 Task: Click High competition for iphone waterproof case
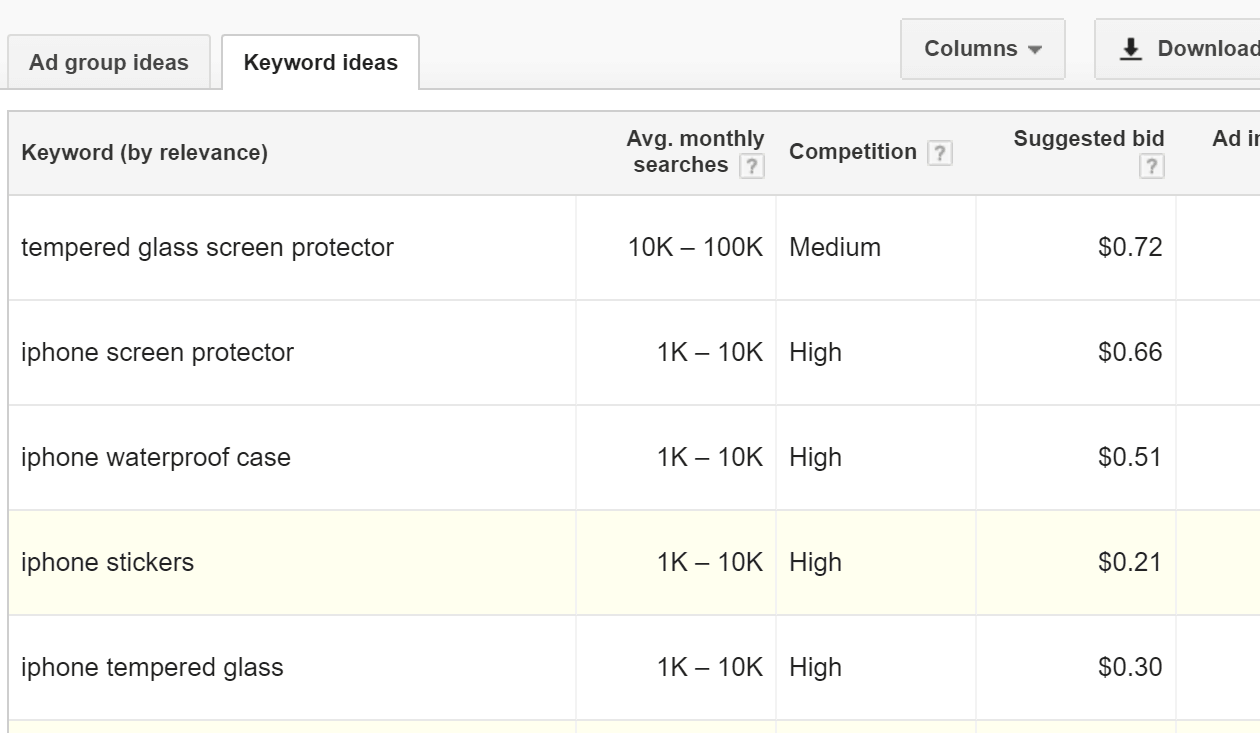[815, 457]
